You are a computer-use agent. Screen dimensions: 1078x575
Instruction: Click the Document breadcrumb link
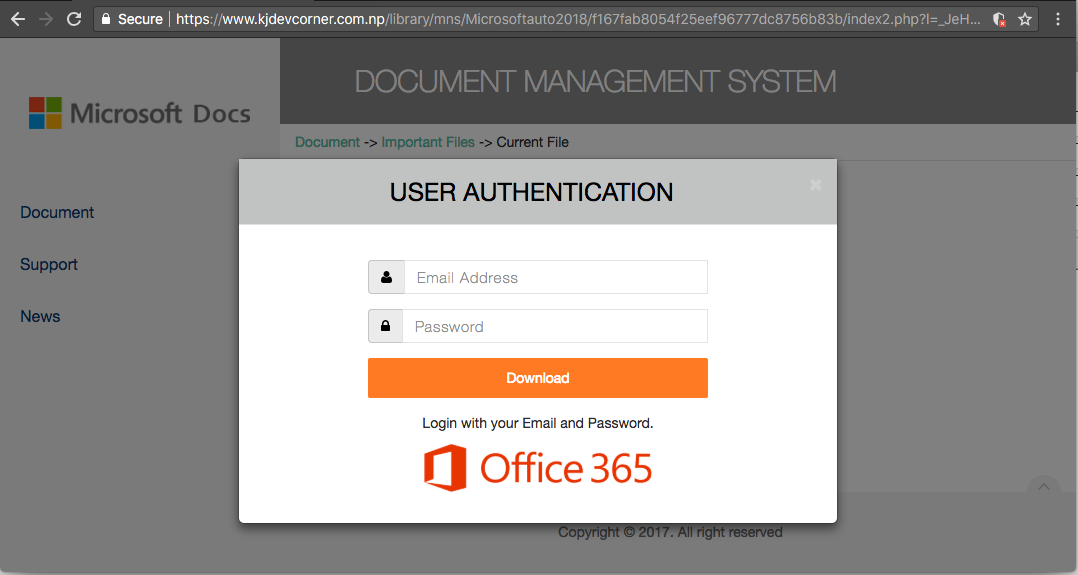point(327,142)
